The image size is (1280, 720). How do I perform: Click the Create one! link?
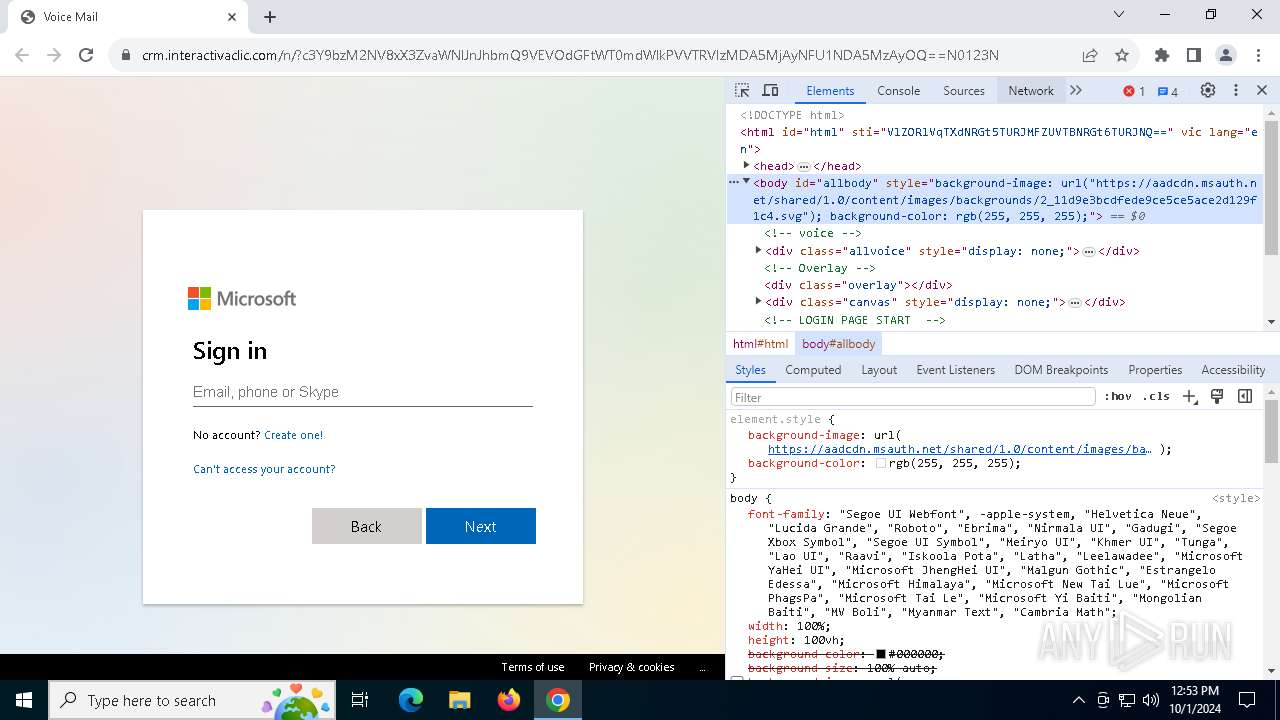[x=293, y=435]
